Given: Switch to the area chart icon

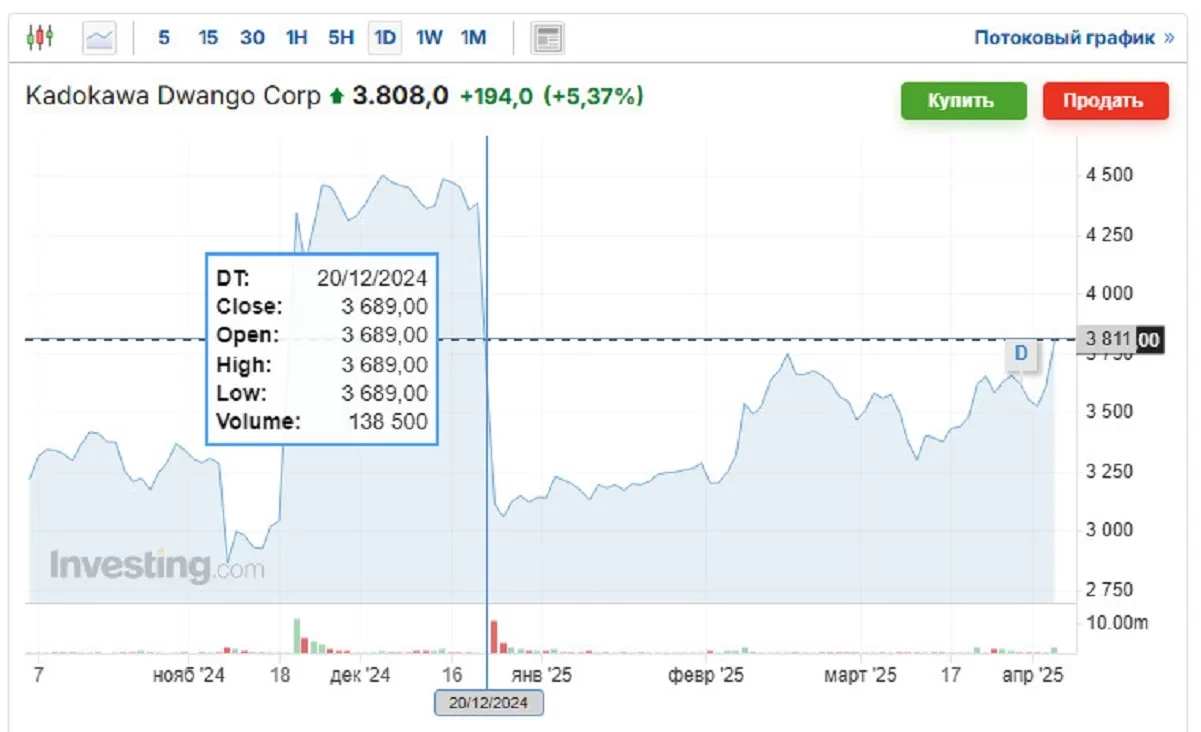Looking at the screenshot, I should point(99,38).
